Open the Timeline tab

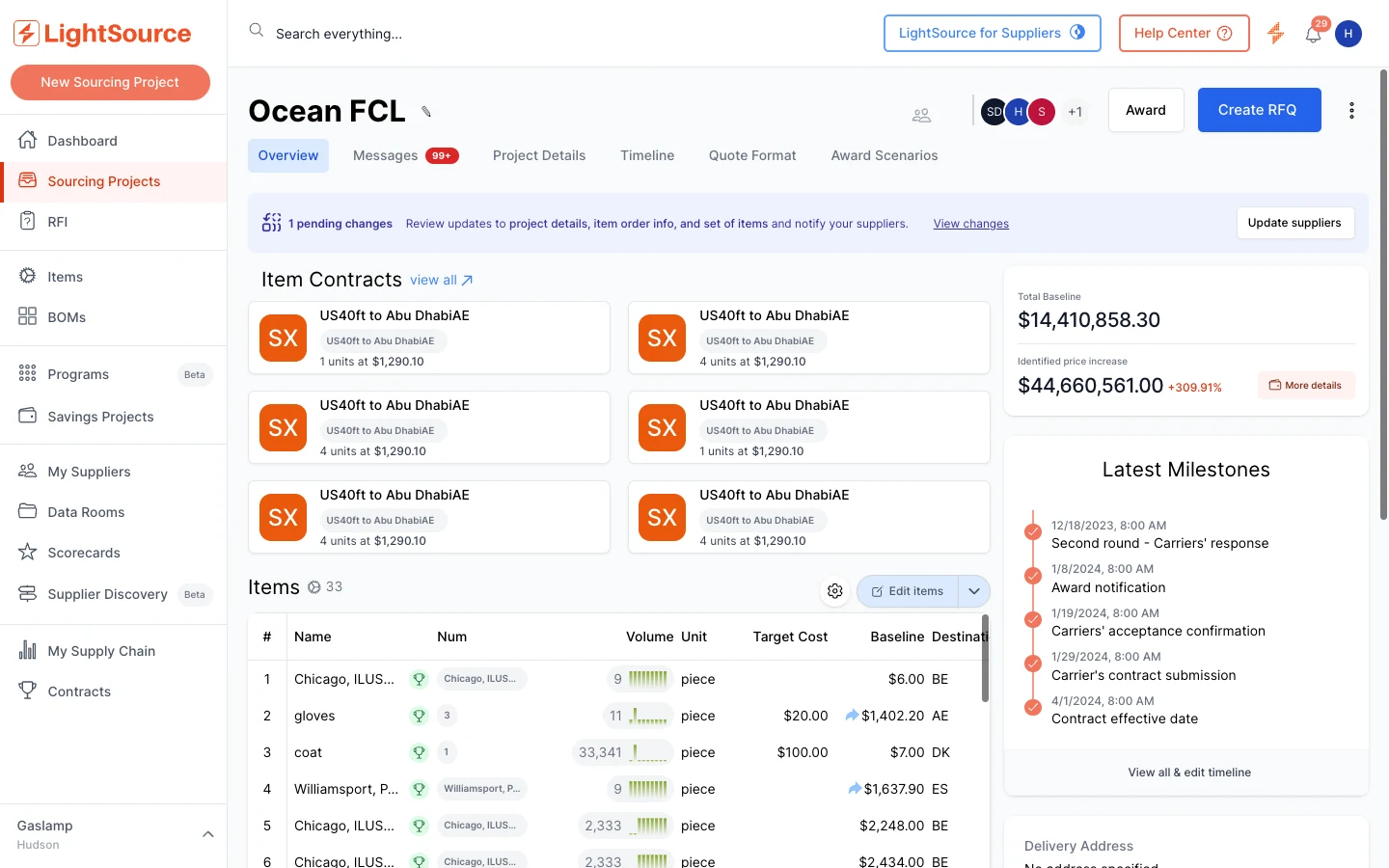pyautogui.click(x=647, y=155)
